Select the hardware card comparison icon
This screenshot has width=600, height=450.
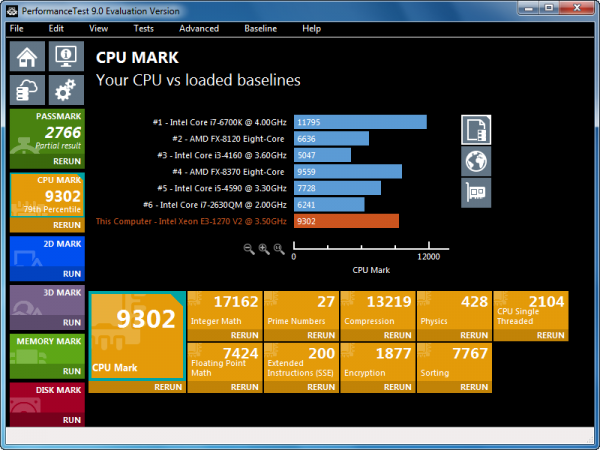tap(476, 192)
